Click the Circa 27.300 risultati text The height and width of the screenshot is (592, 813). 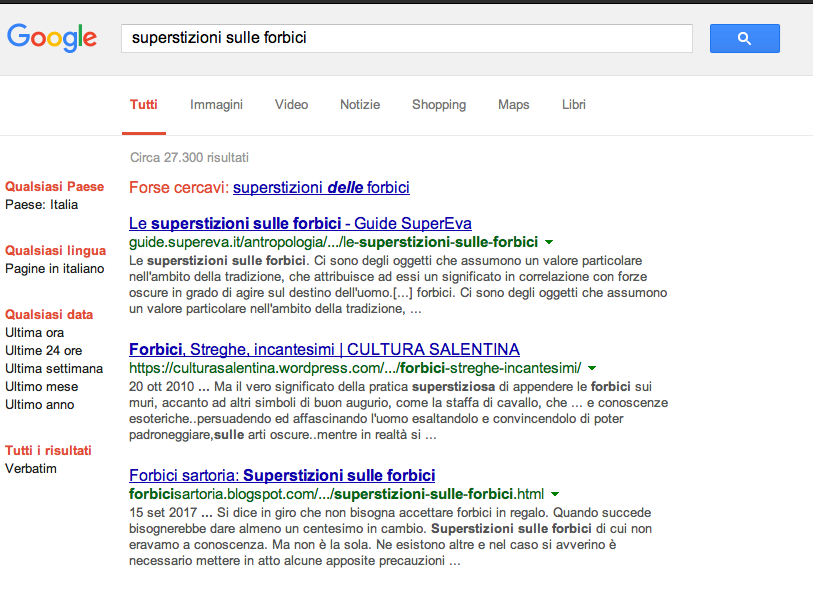coord(189,158)
